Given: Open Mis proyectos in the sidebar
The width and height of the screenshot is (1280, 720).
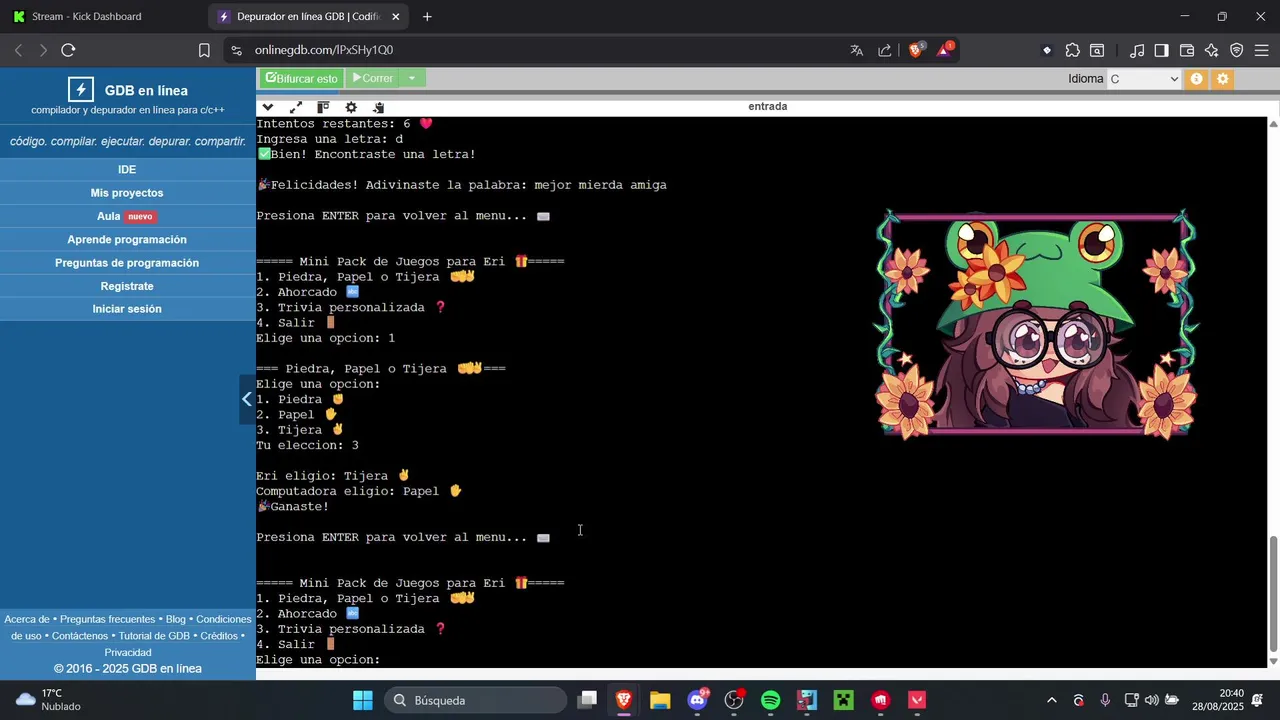Looking at the screenshot, I should pos(127,193).
